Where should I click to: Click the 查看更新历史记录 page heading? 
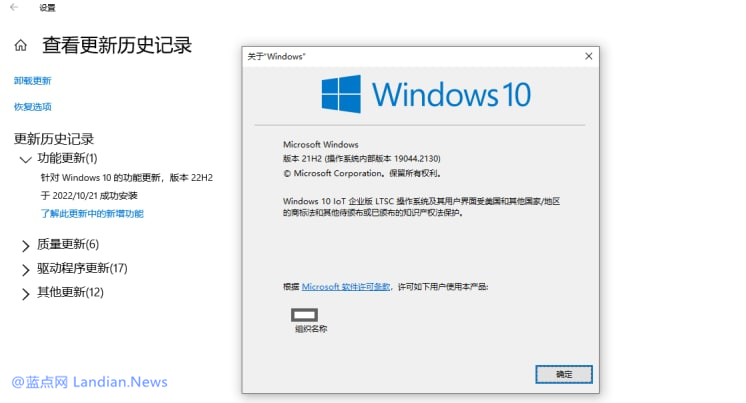click(117, 45)
